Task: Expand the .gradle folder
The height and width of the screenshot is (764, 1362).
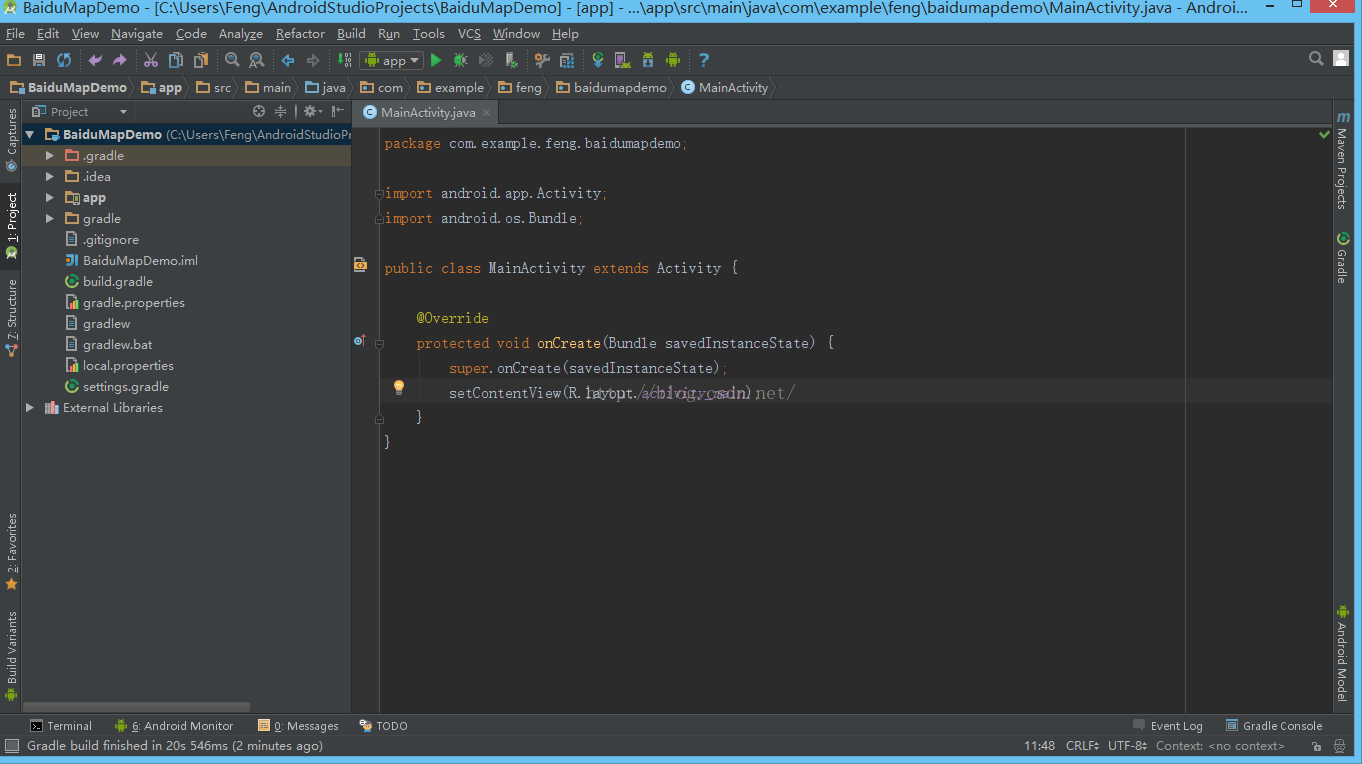Action: click(x=49, y=156)
